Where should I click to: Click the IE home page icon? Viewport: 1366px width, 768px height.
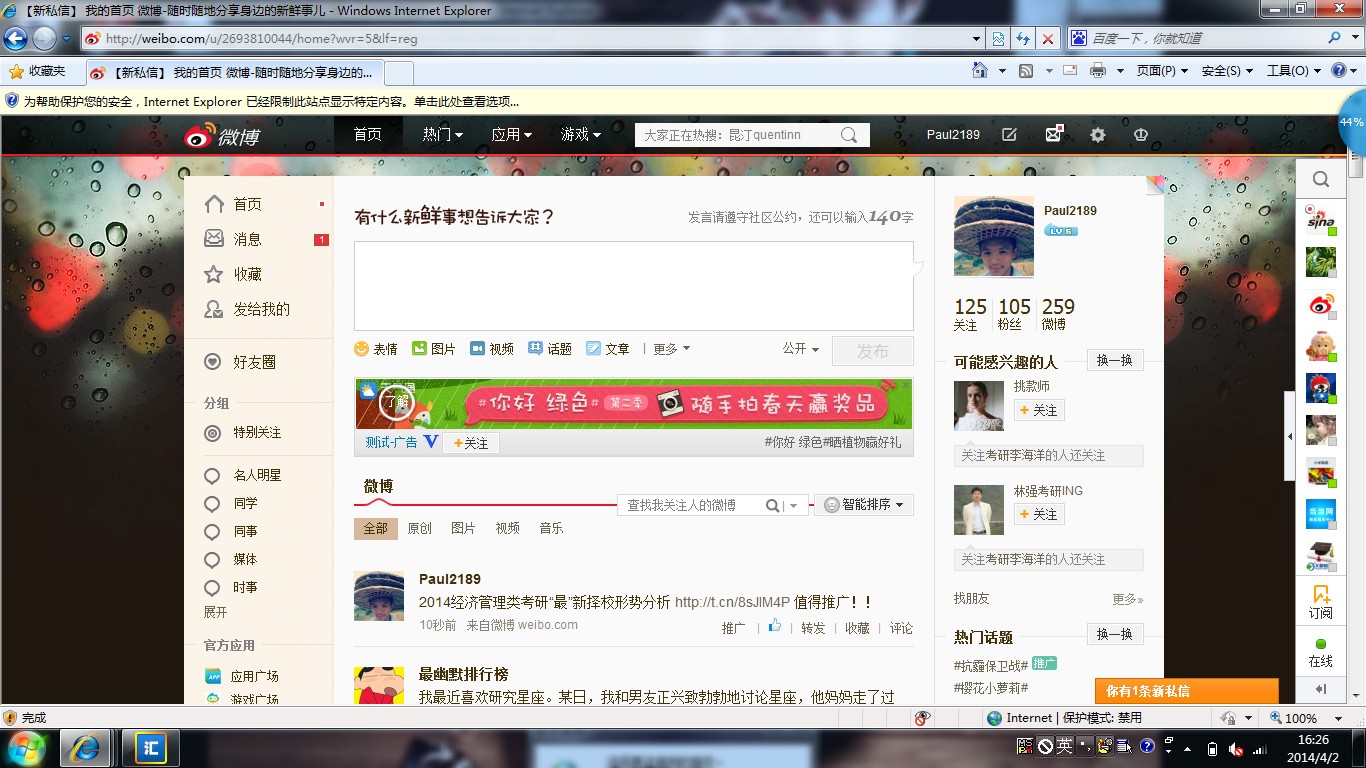(981, 71)
